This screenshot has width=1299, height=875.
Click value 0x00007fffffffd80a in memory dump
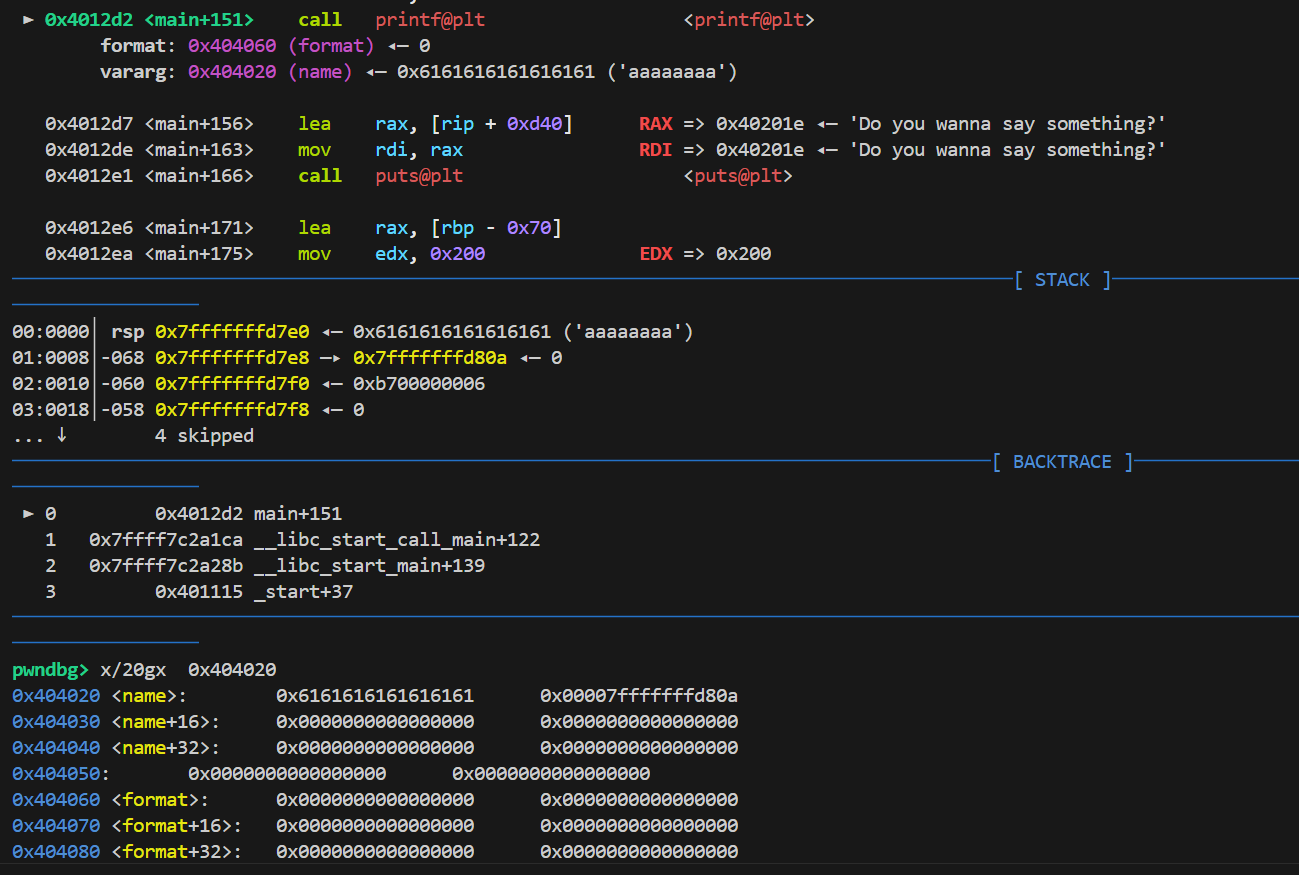coord(639,696)
